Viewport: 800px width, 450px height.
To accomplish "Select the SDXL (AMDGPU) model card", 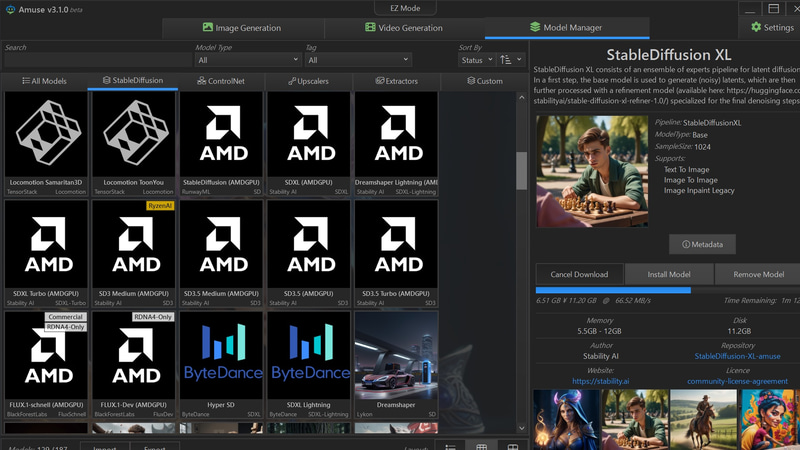I will click(x=309, y=143).
